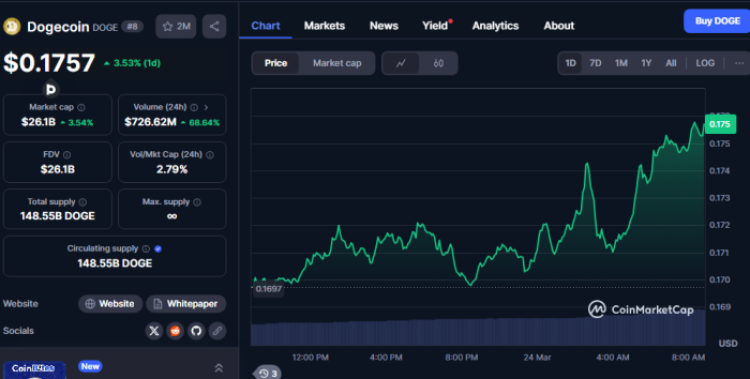This screenshot has width=750, height=379.
Task: Open Vol/Mkt Cap (24h) info icon
Action: 210,155
